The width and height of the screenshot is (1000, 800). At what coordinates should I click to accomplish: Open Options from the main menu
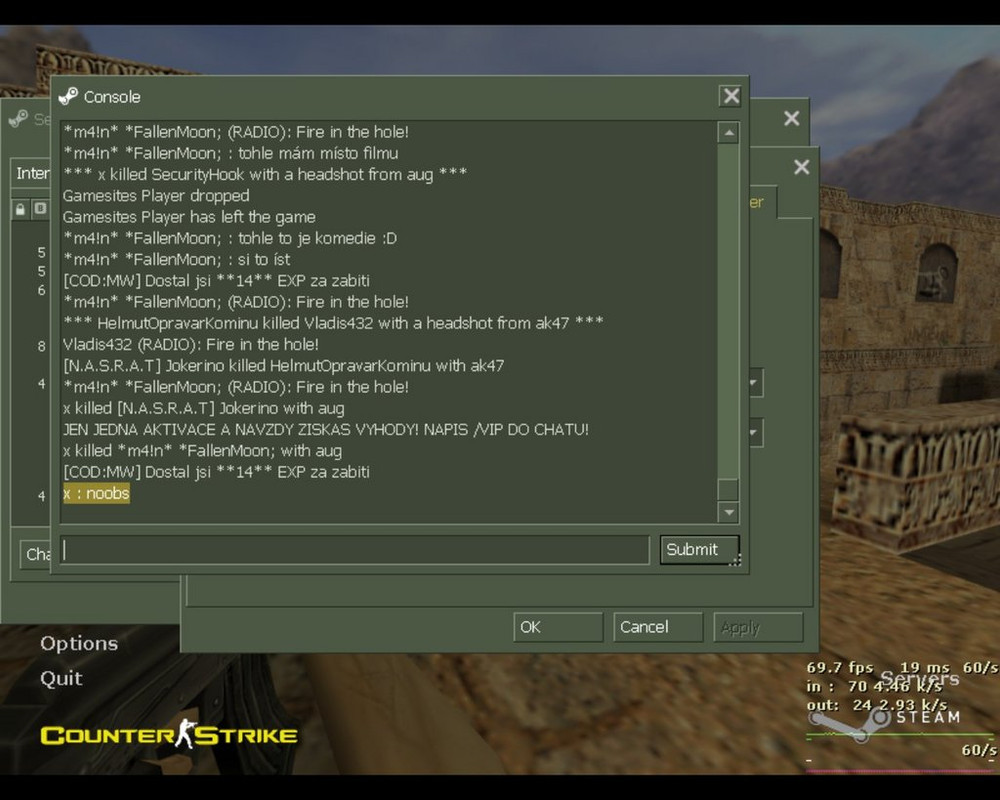click(x=79, y=643)
